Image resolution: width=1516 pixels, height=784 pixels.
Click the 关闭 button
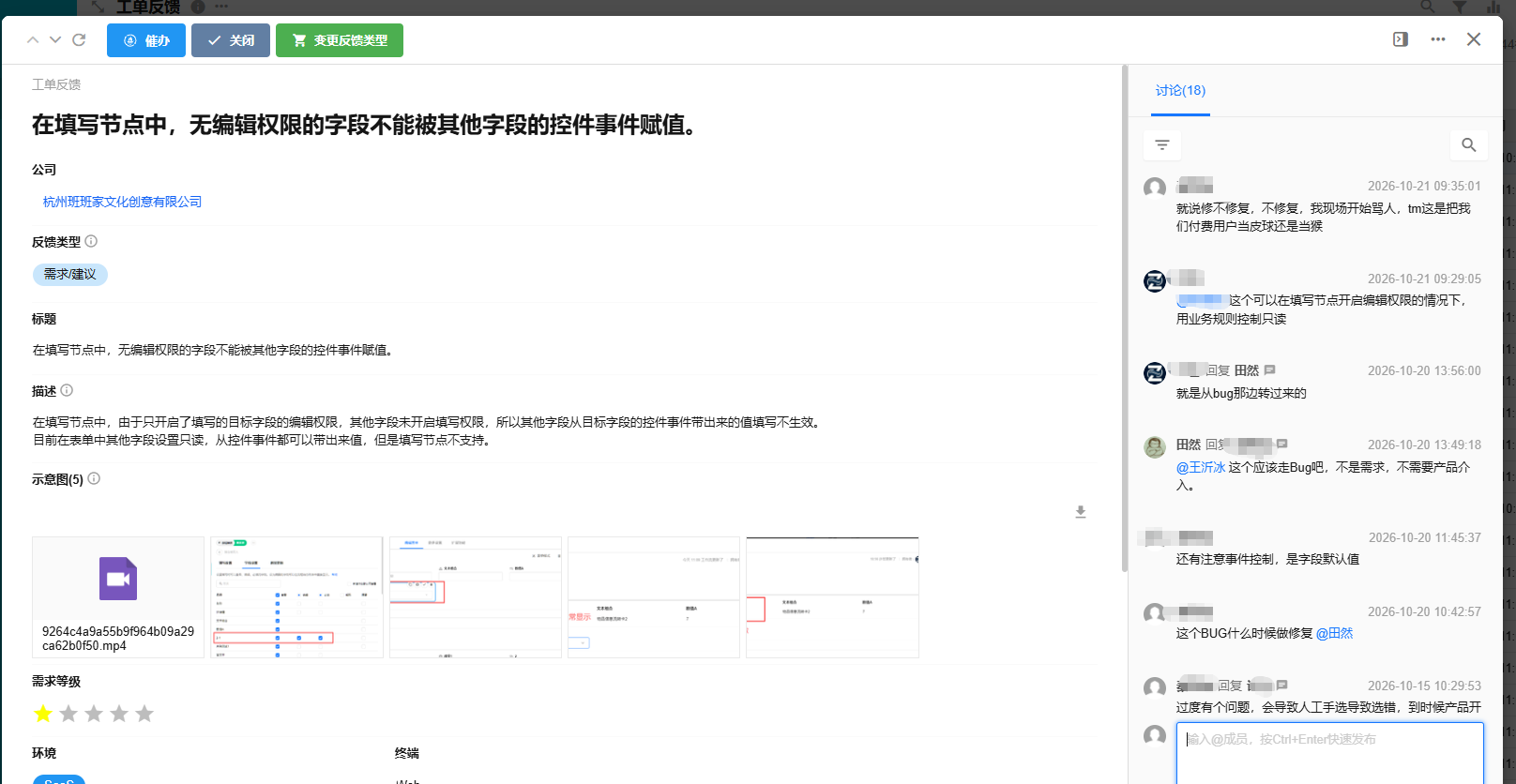click(231, 40)
